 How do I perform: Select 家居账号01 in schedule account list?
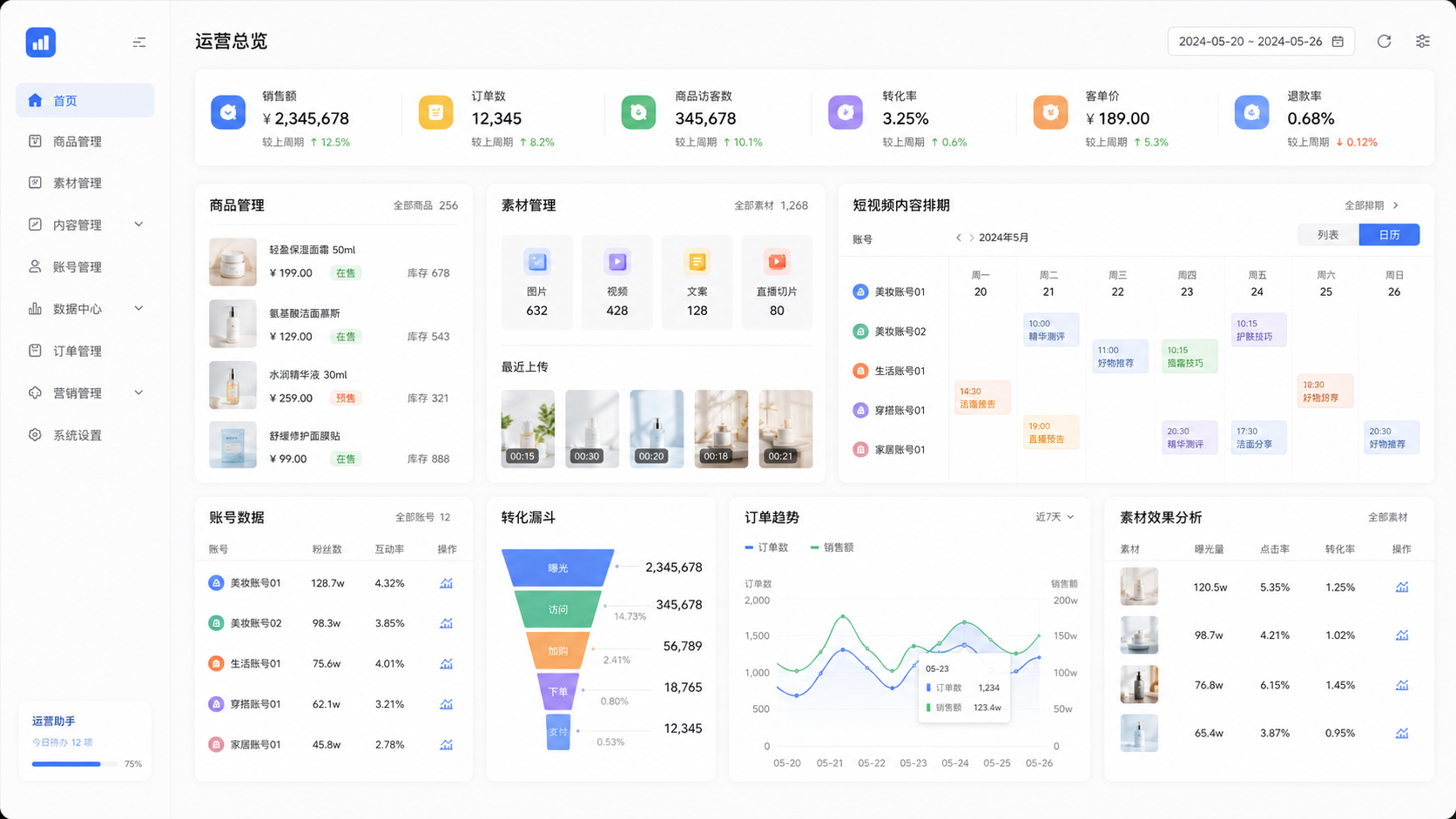click(889, 450)
